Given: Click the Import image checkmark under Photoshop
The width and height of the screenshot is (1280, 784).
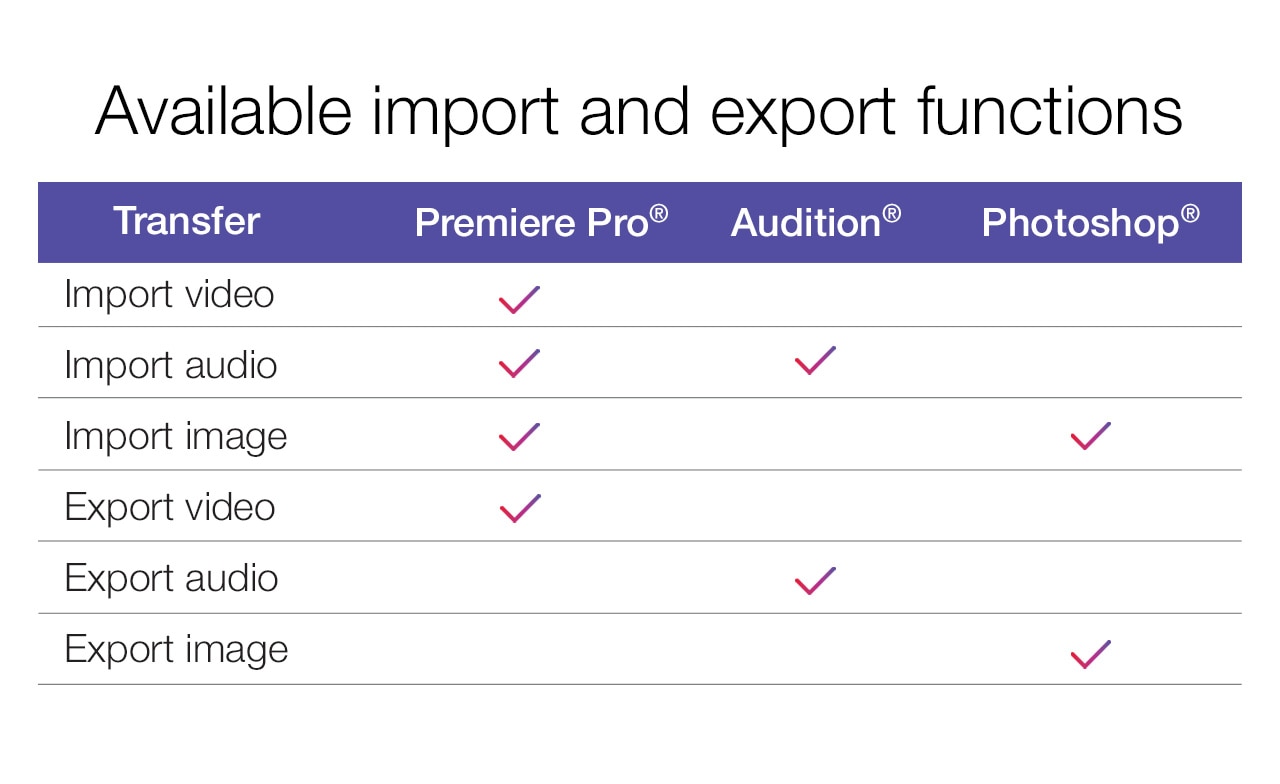Looking at the screenshot, I should 1090,436.
